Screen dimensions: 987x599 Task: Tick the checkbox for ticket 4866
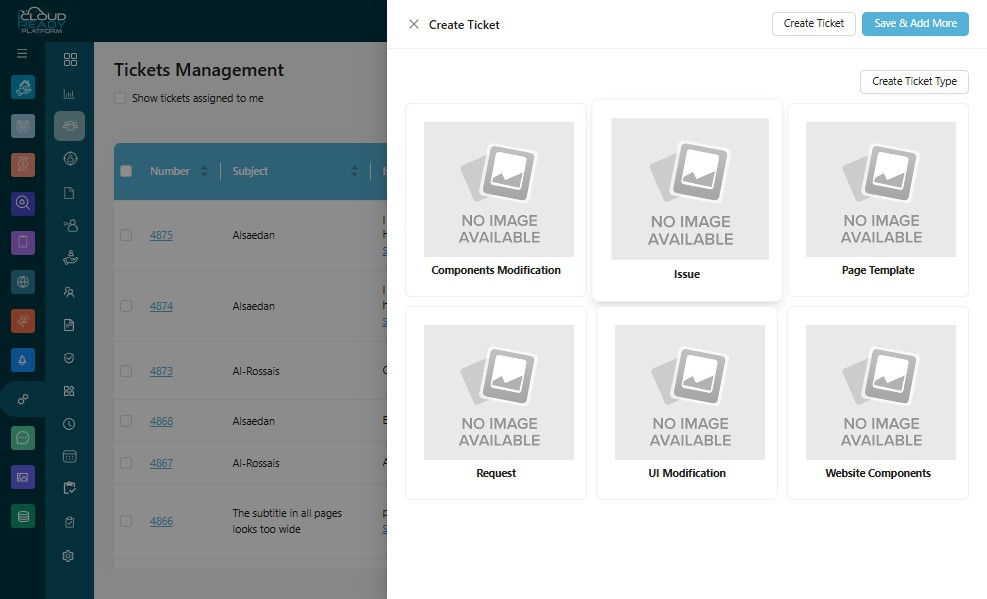[126, 521]
